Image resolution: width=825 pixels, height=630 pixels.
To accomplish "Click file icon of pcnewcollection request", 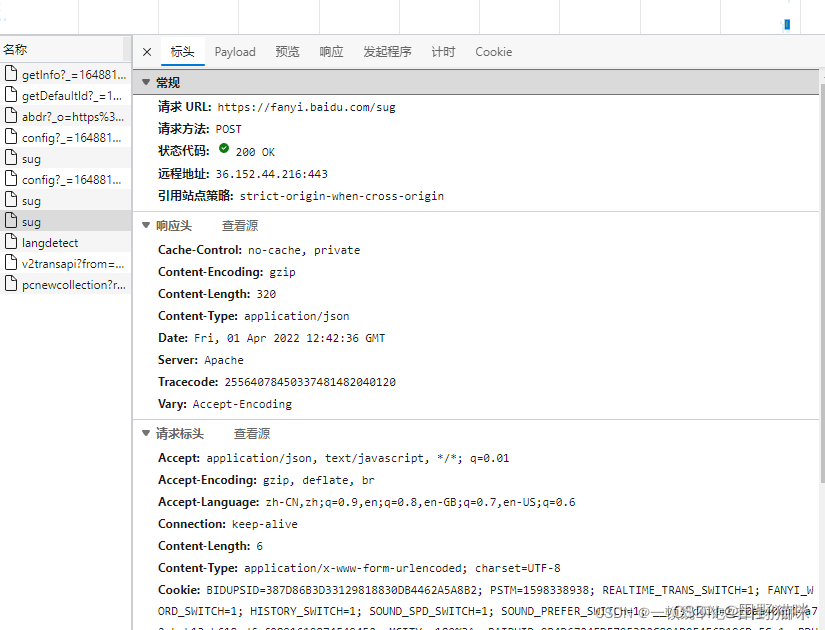I will pyautogui.click(x=11, y=284).
